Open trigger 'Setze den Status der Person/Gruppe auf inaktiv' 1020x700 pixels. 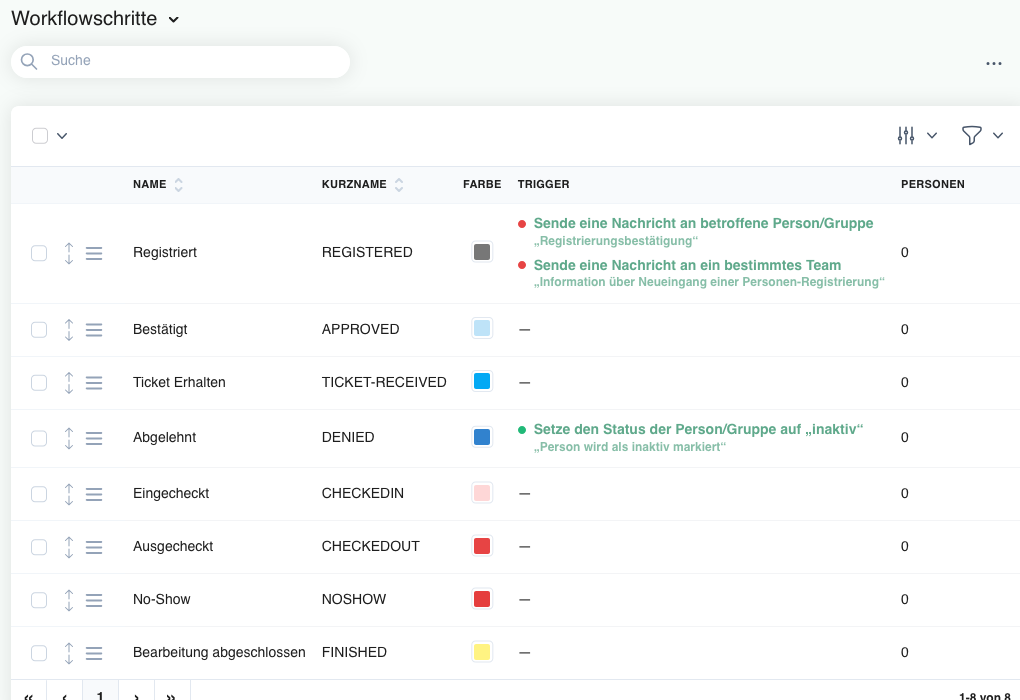tap(698, 429)
